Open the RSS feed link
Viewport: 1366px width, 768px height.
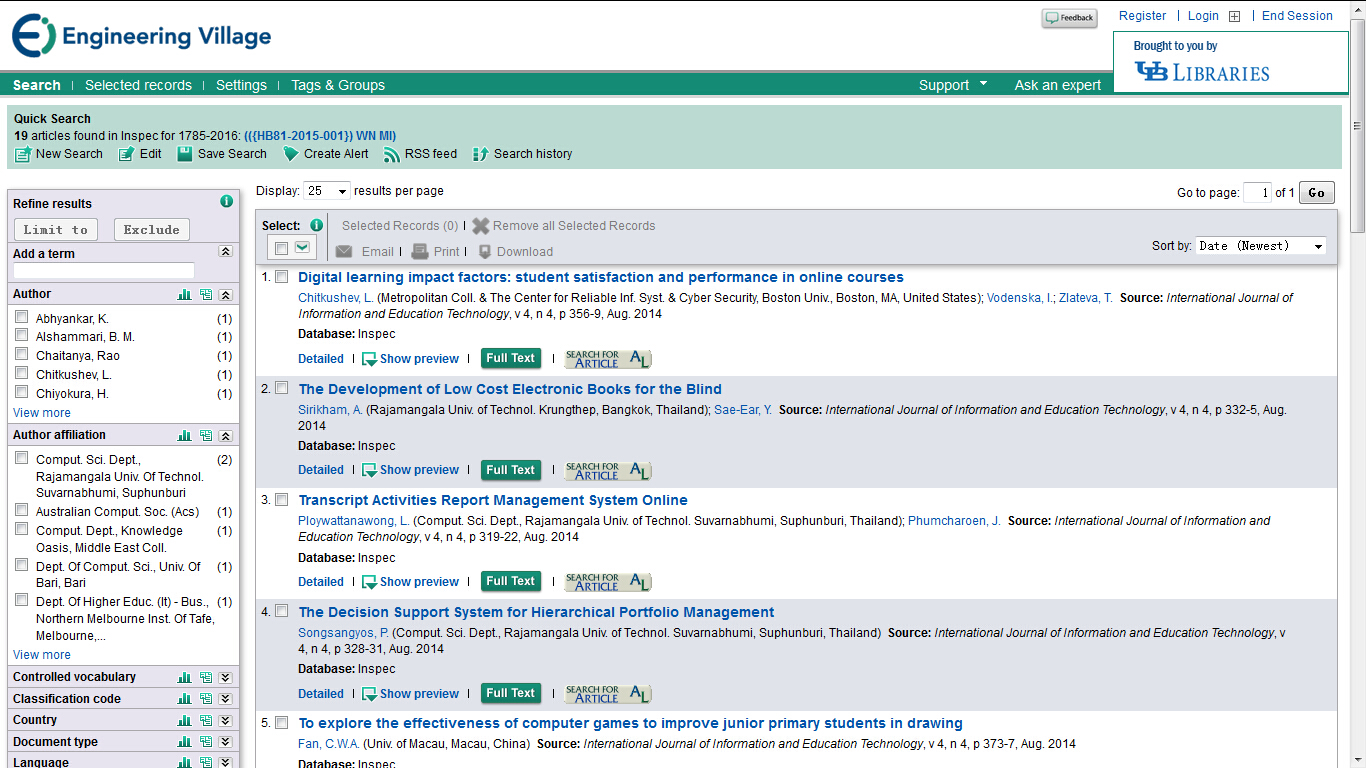421,154
